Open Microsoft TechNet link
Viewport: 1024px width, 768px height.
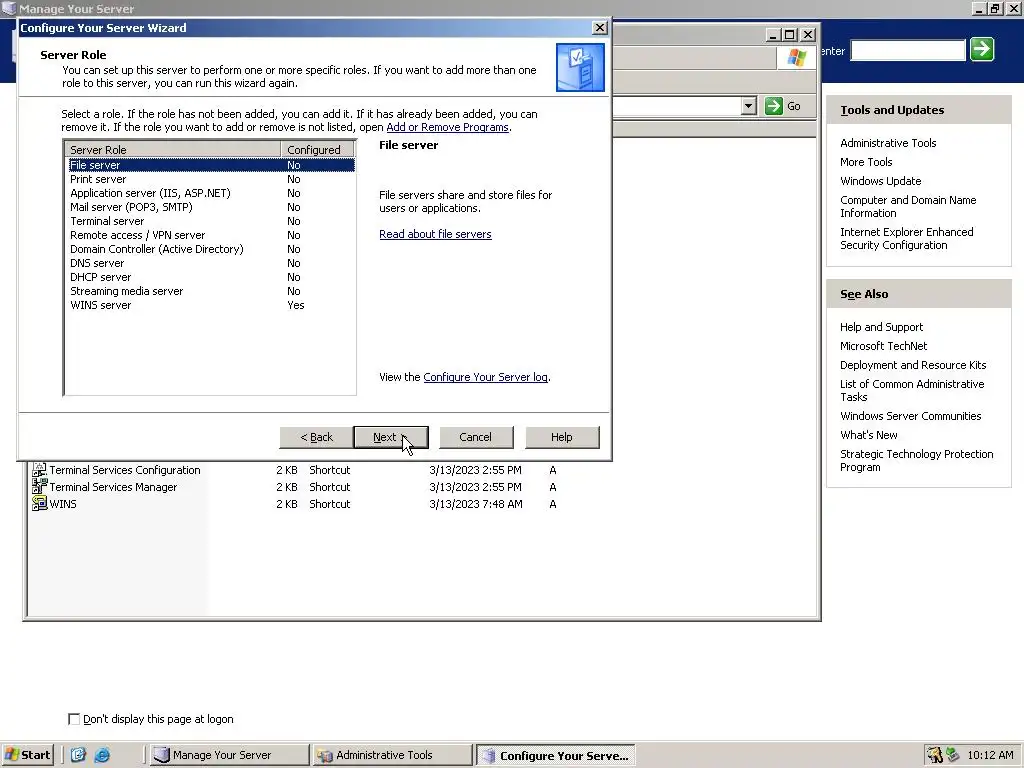point(883,345)
